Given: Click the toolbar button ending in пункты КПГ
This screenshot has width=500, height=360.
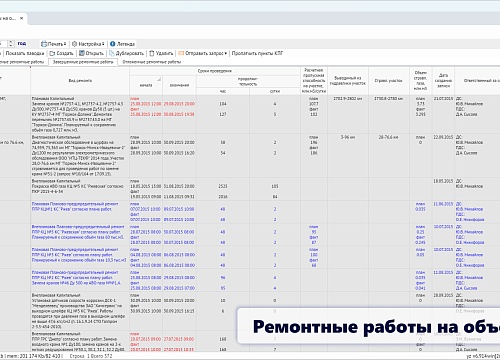Looking at the screenshot, I should click(257, 53).
